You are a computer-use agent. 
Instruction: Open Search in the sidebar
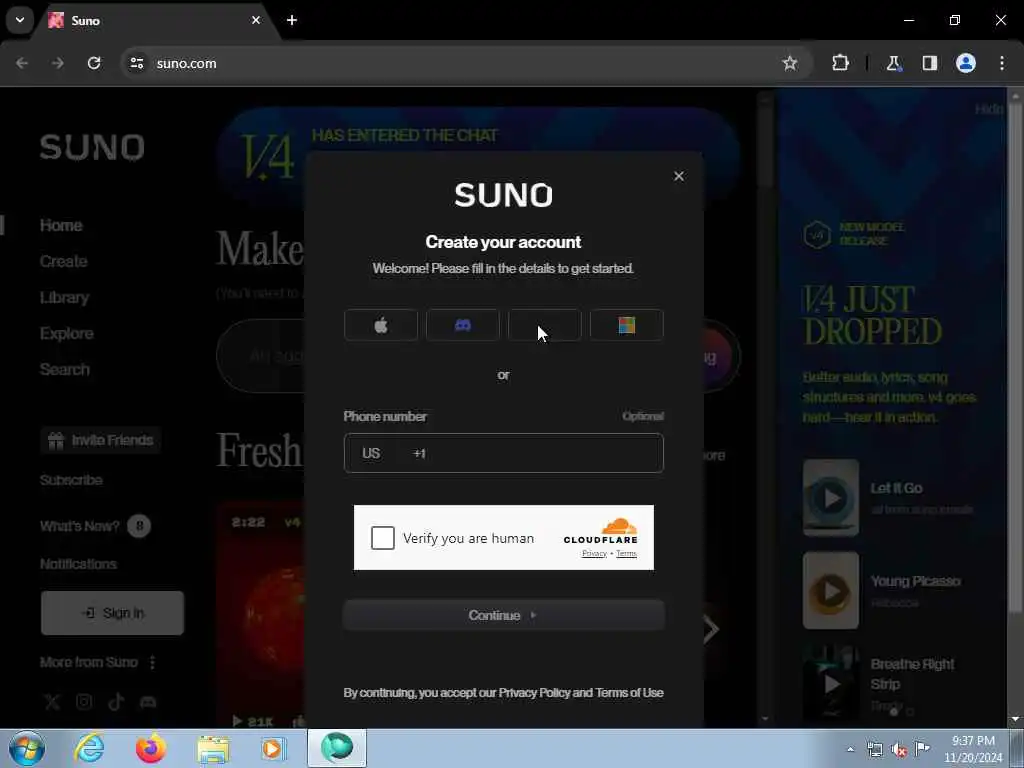click(x=65, y=369)
